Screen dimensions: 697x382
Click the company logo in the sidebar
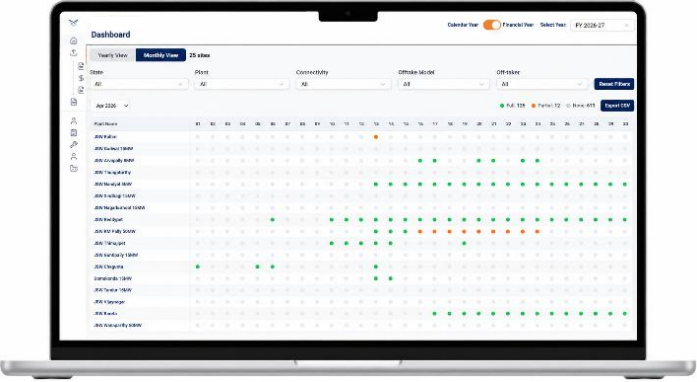(x=74, y=23)
